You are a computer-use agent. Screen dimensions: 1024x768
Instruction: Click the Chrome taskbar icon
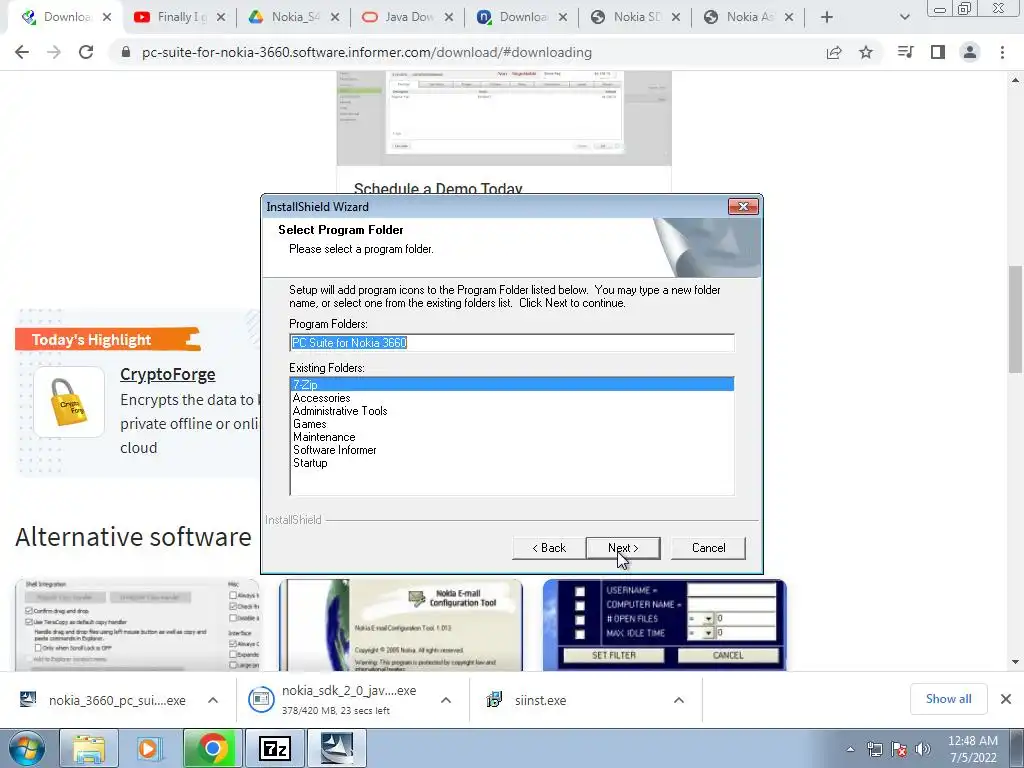click(x=212, y=748)
